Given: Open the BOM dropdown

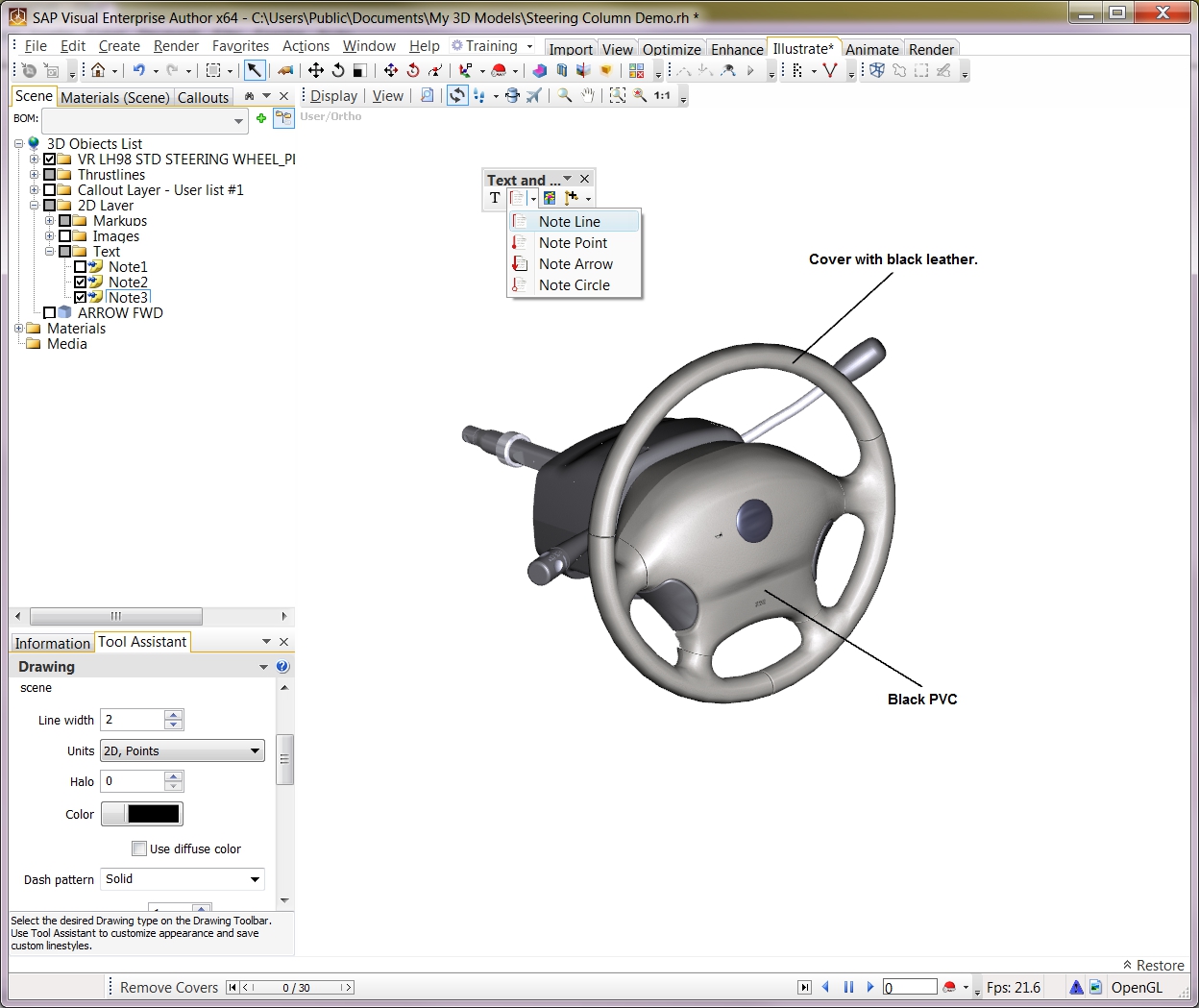Looking at the screenshot, I should [x=239, y=121].
